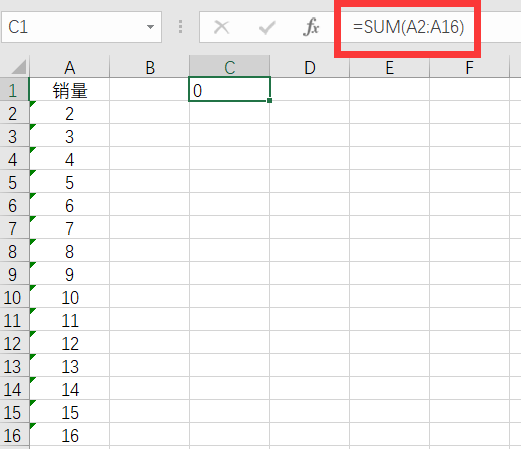Select row 16 header

pos(14,434)
